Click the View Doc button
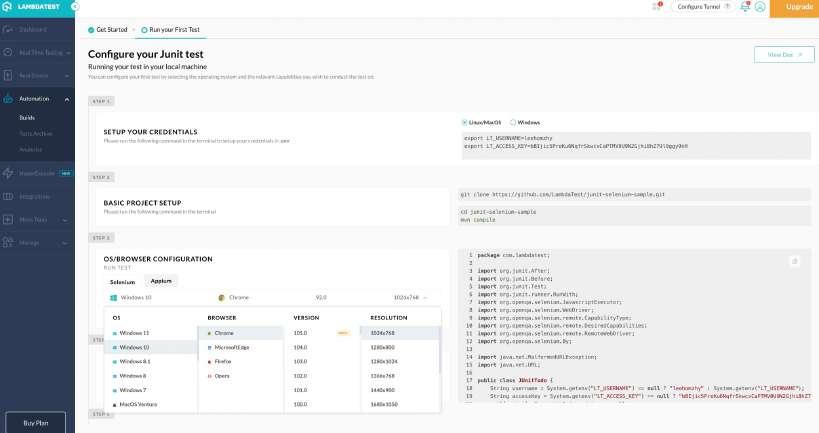The height and width of the screenshot is (433, 819). (x=784, y=55)
